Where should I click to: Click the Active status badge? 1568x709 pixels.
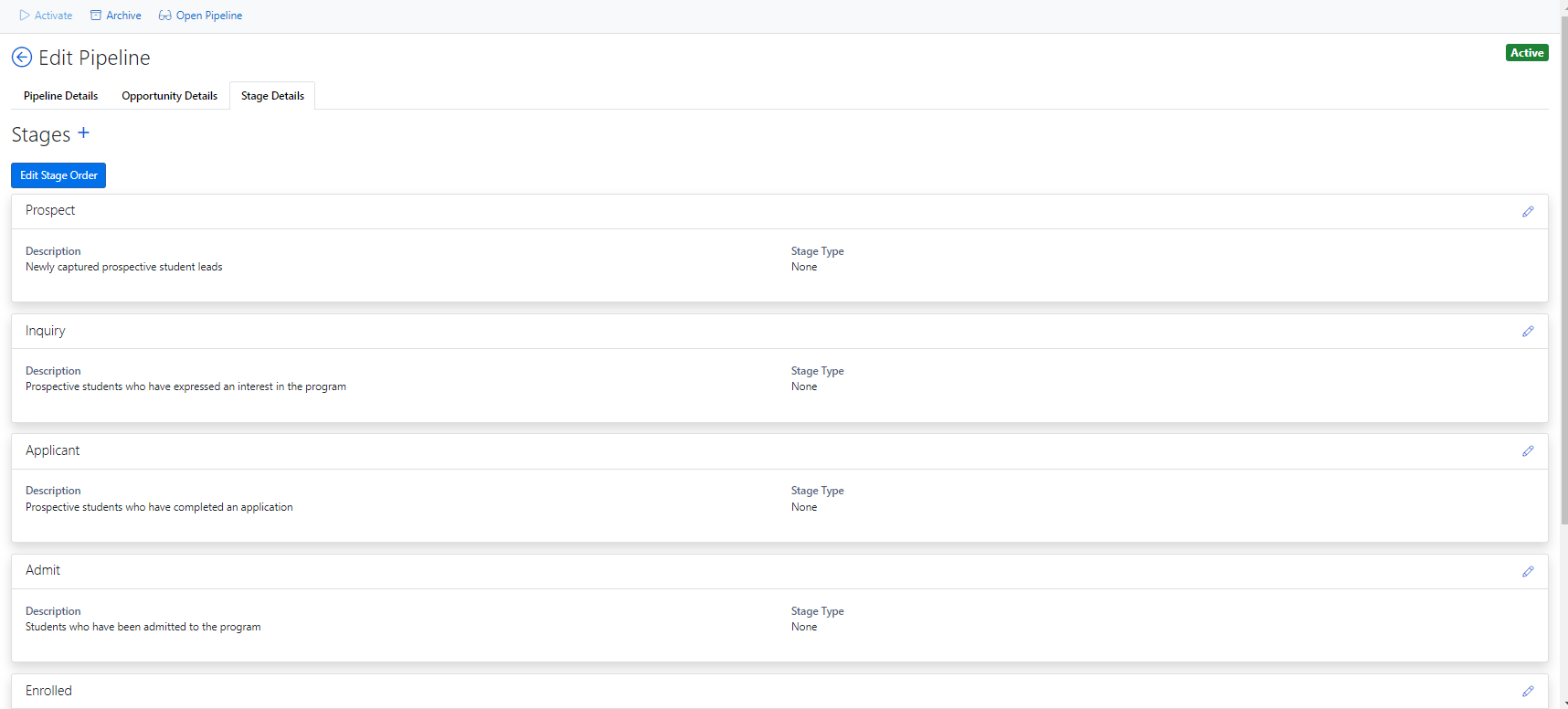(1527, 52)
